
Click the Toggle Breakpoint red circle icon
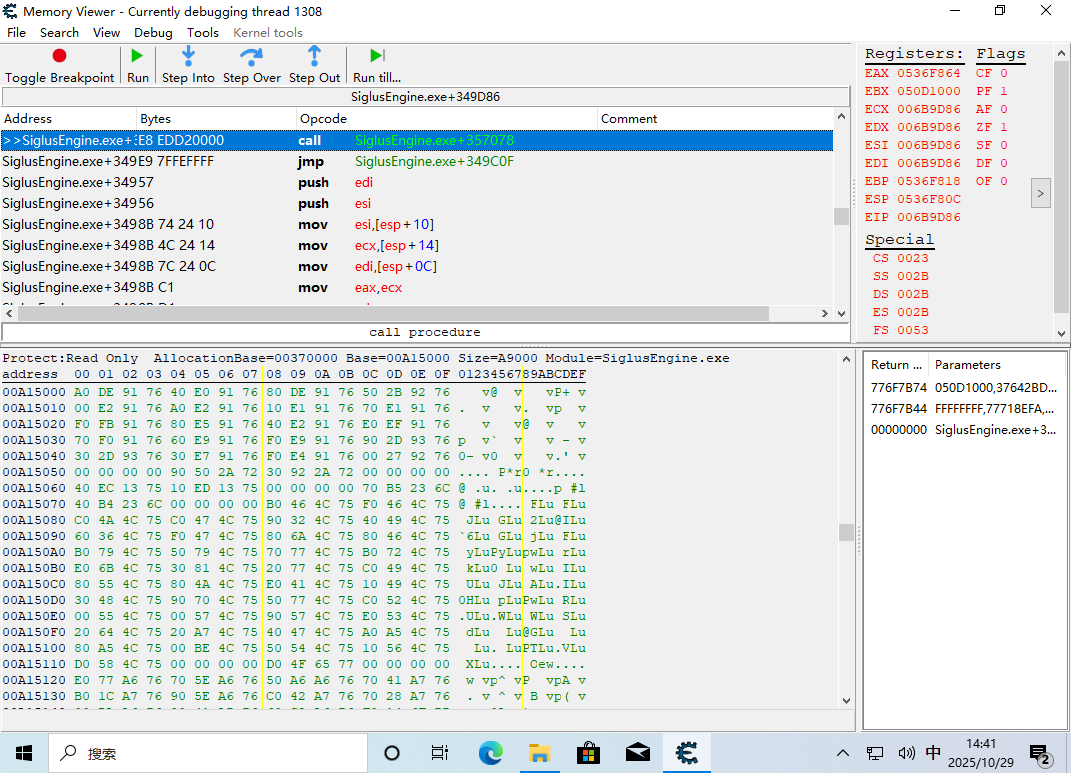click(x=59, y=56)
